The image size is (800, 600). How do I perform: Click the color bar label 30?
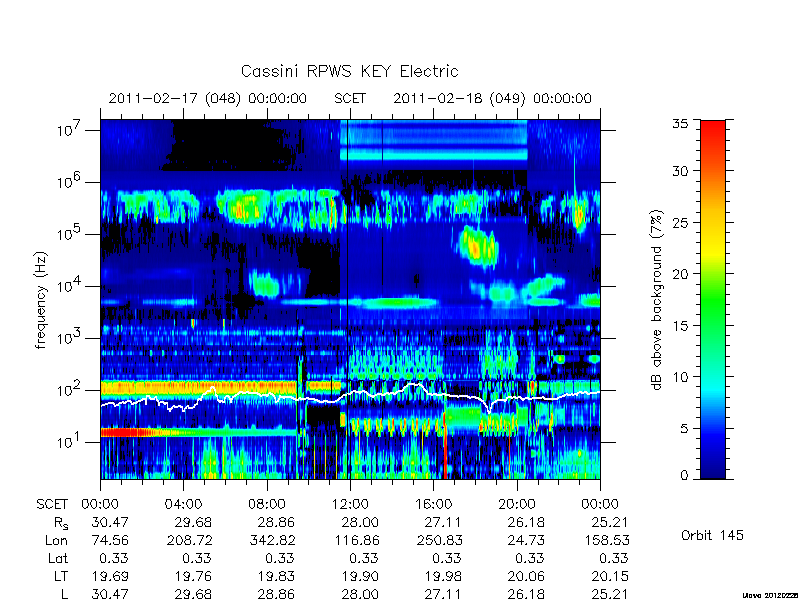pyautogui.click(x=680, y=171)
